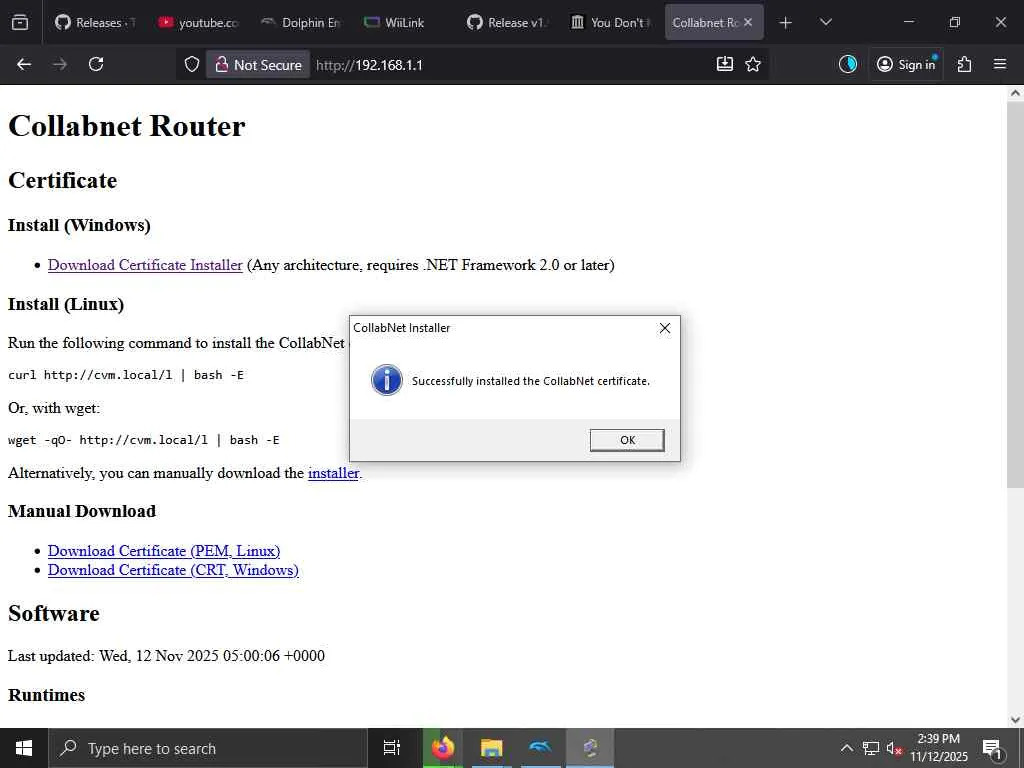
Task: Click the CollabNet installer taskbar icon
Action: click(590, 748)
